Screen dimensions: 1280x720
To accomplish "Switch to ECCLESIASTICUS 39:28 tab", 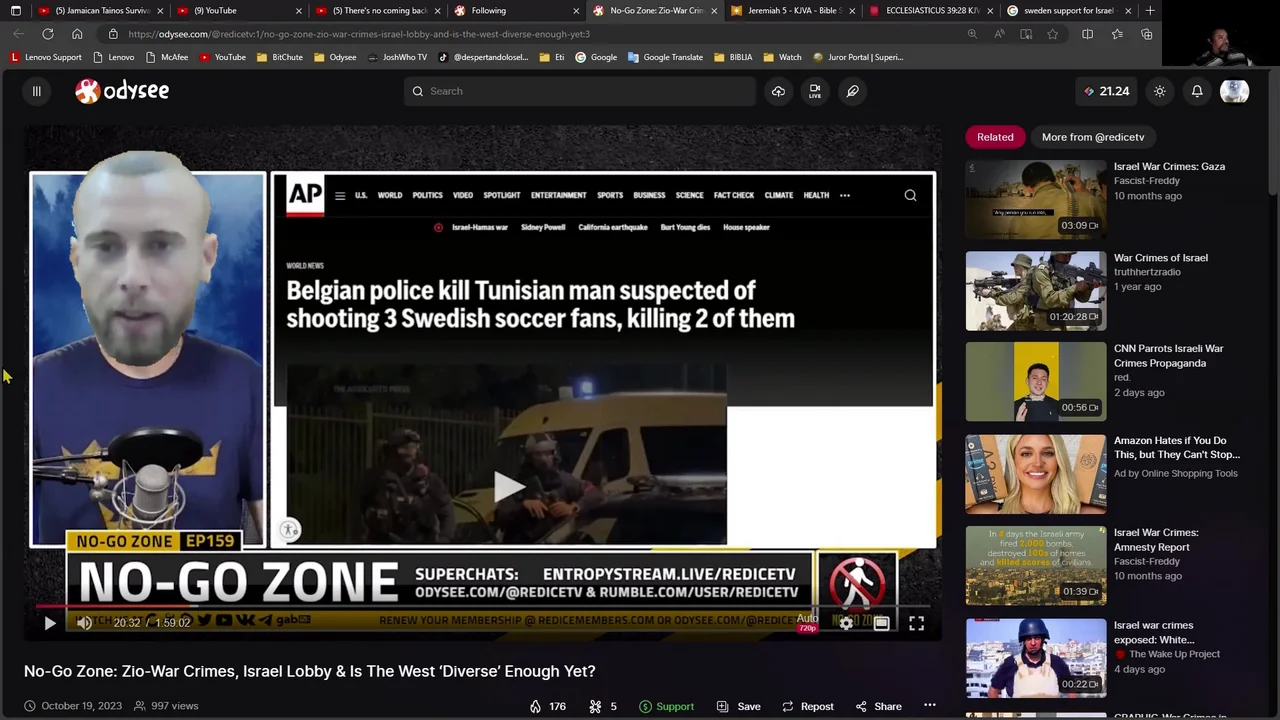I will click(929, 11).
